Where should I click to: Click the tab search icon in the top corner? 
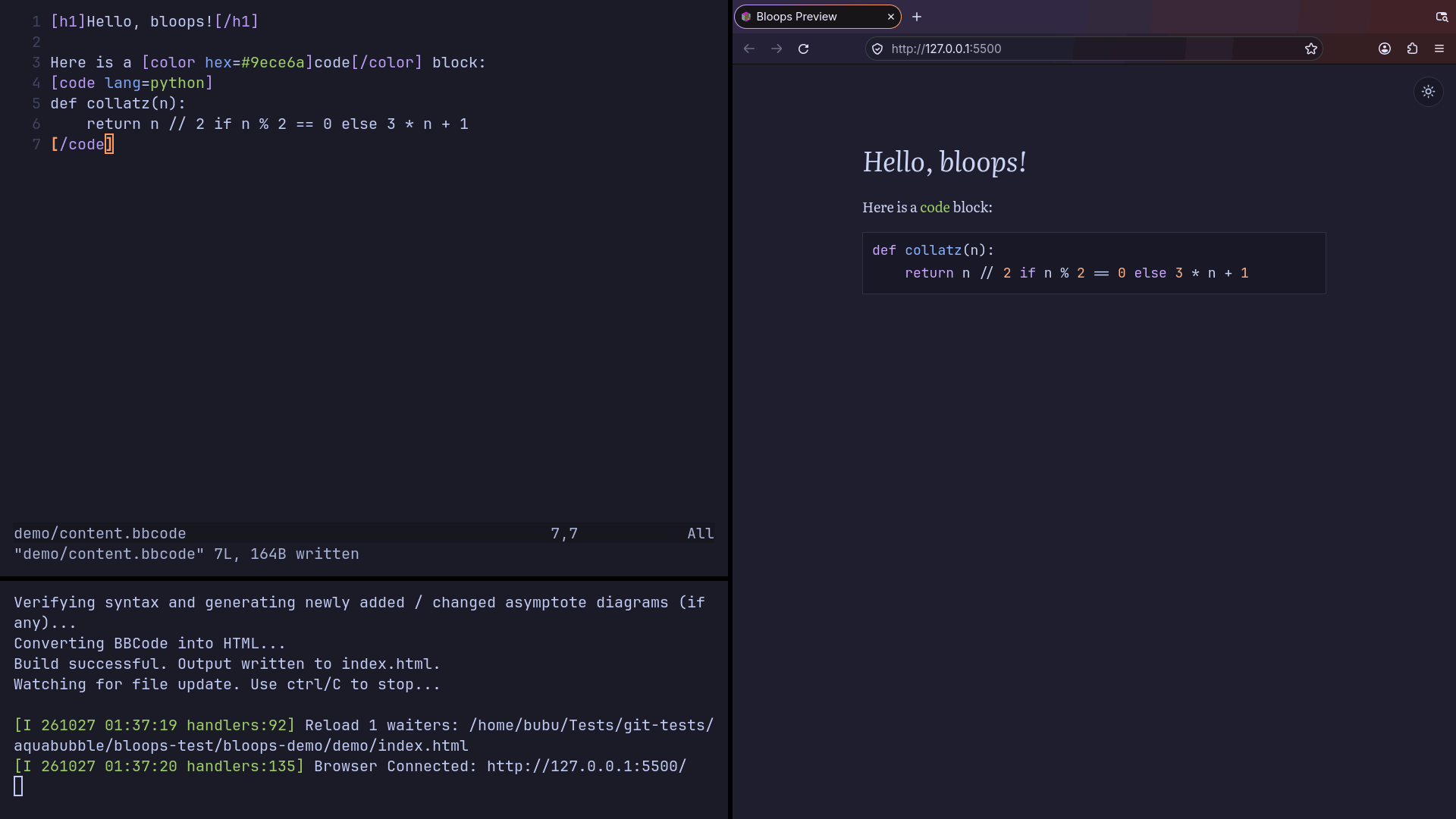1442,17
